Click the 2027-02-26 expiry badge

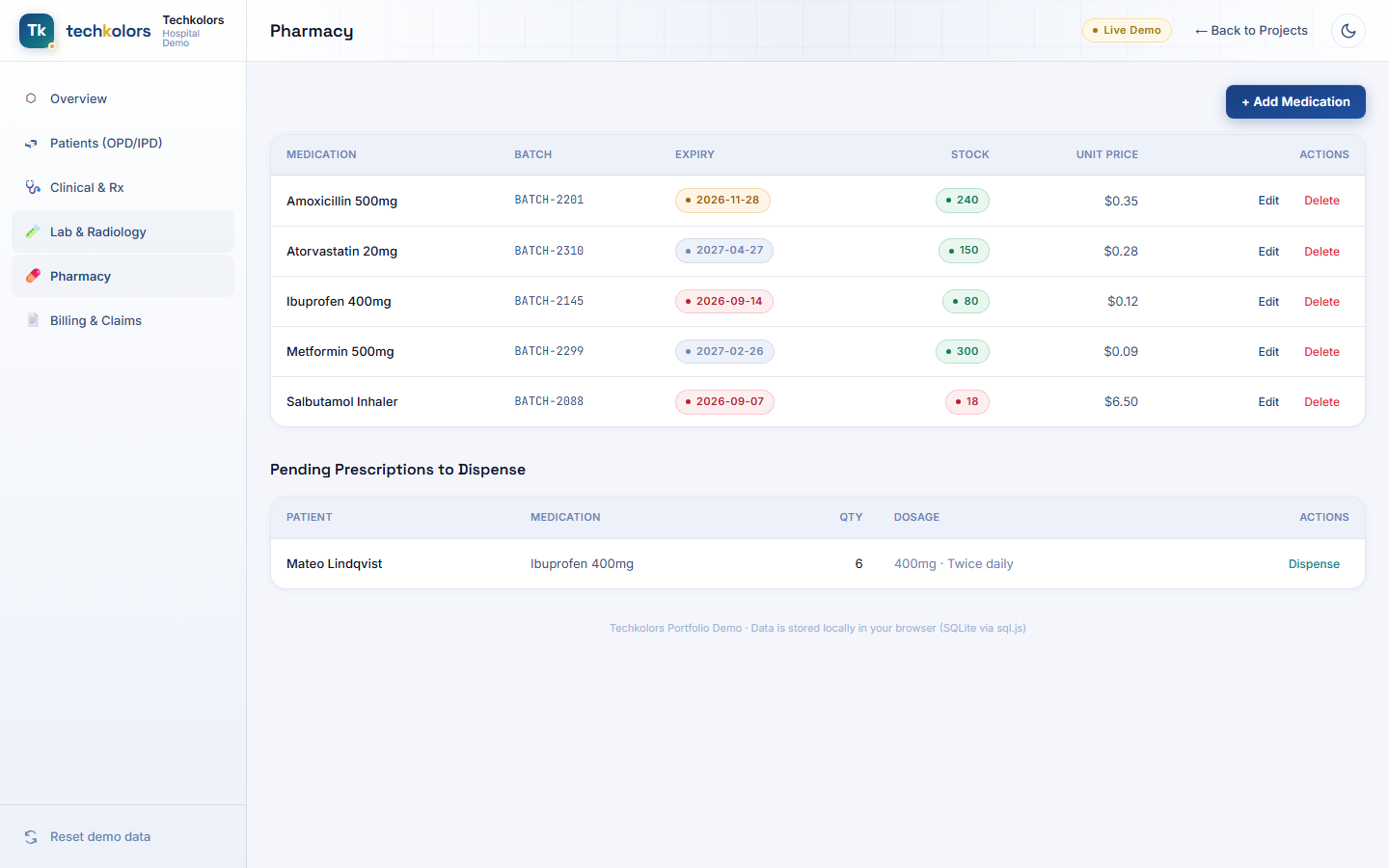click(724, 351)
